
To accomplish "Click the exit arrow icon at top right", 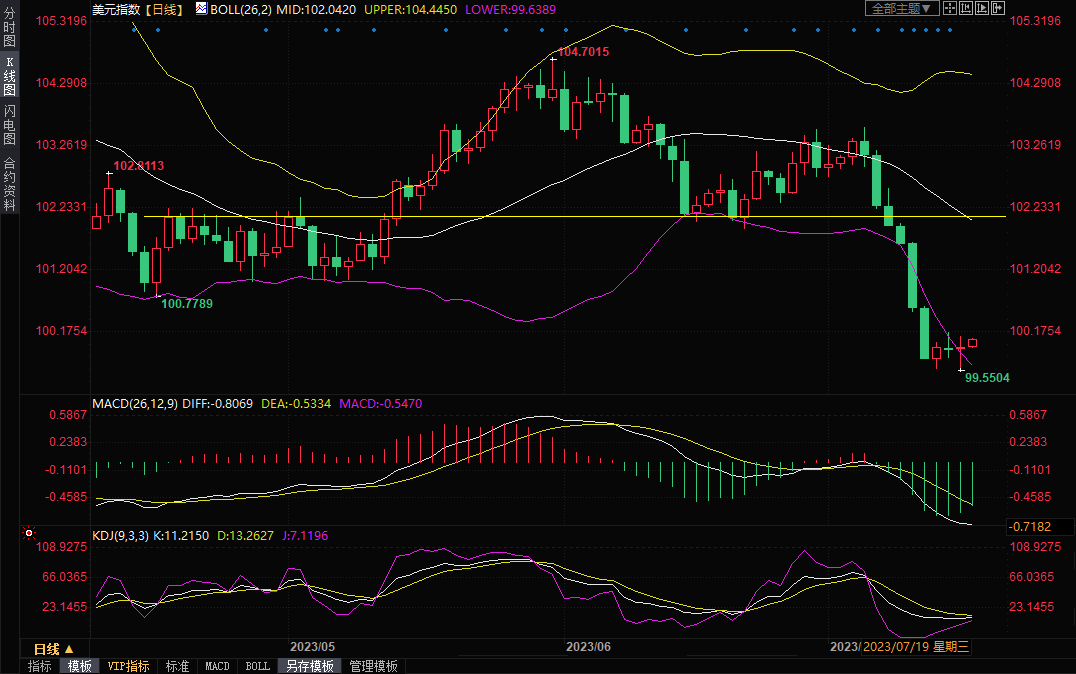I will (996, 8).
